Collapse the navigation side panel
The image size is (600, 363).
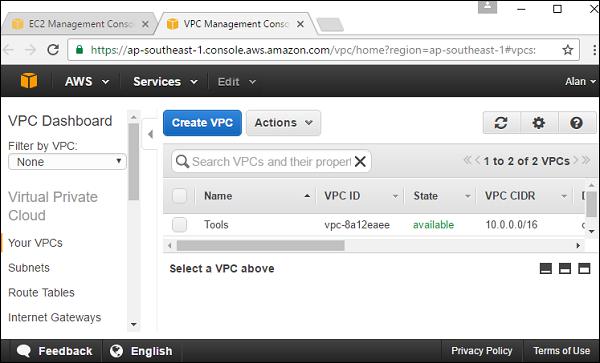tap(150, 134)
